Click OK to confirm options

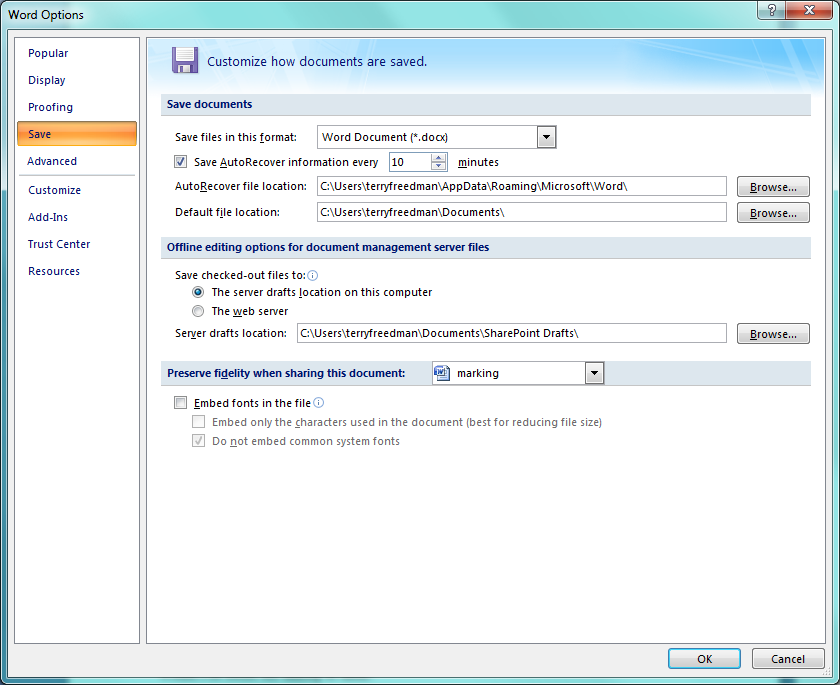704,659
